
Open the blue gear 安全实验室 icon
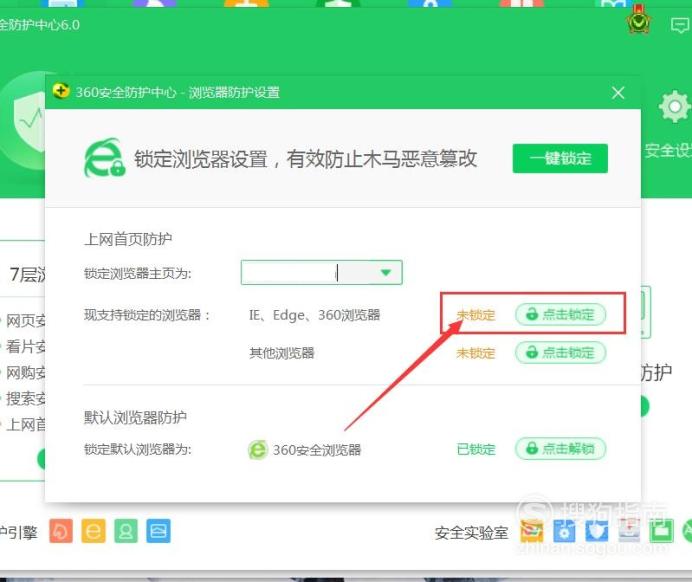pos(564,531)
